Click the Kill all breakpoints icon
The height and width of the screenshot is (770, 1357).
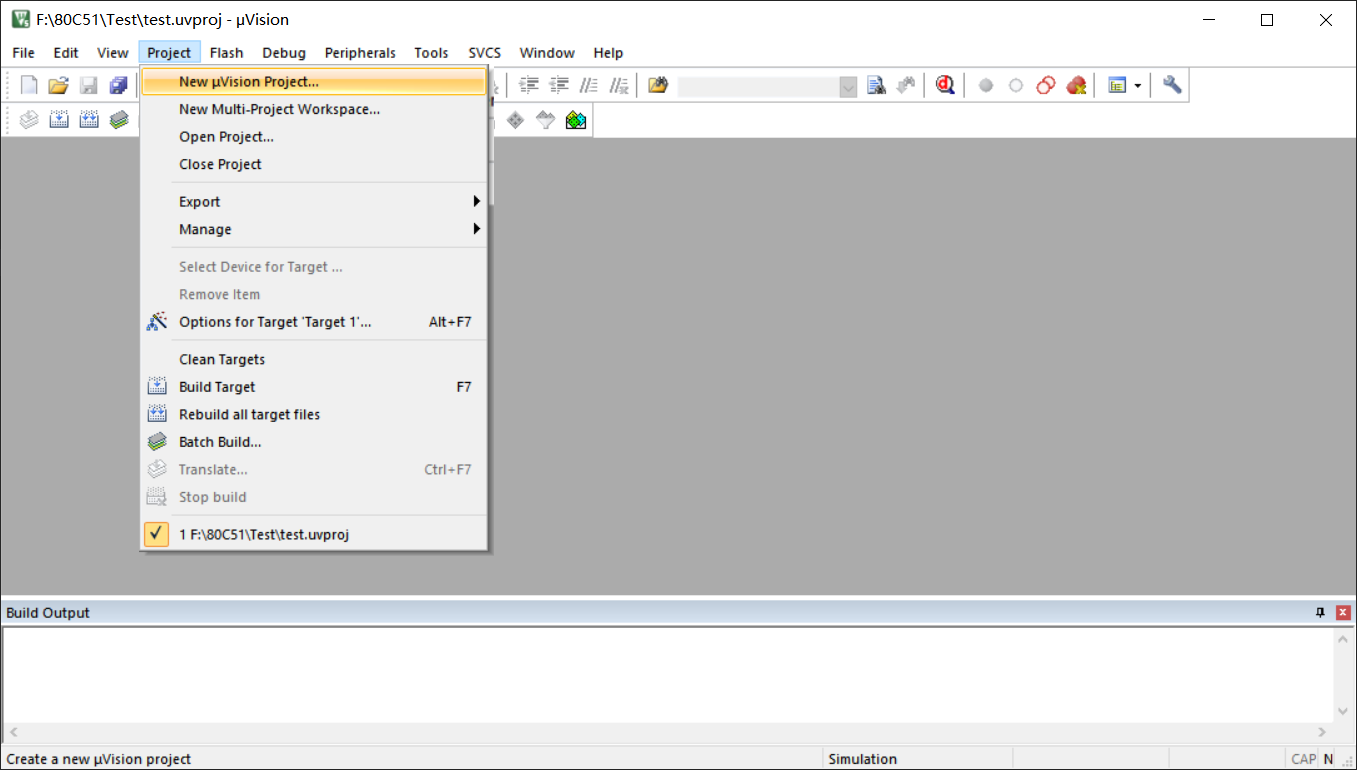(1076, 86)
